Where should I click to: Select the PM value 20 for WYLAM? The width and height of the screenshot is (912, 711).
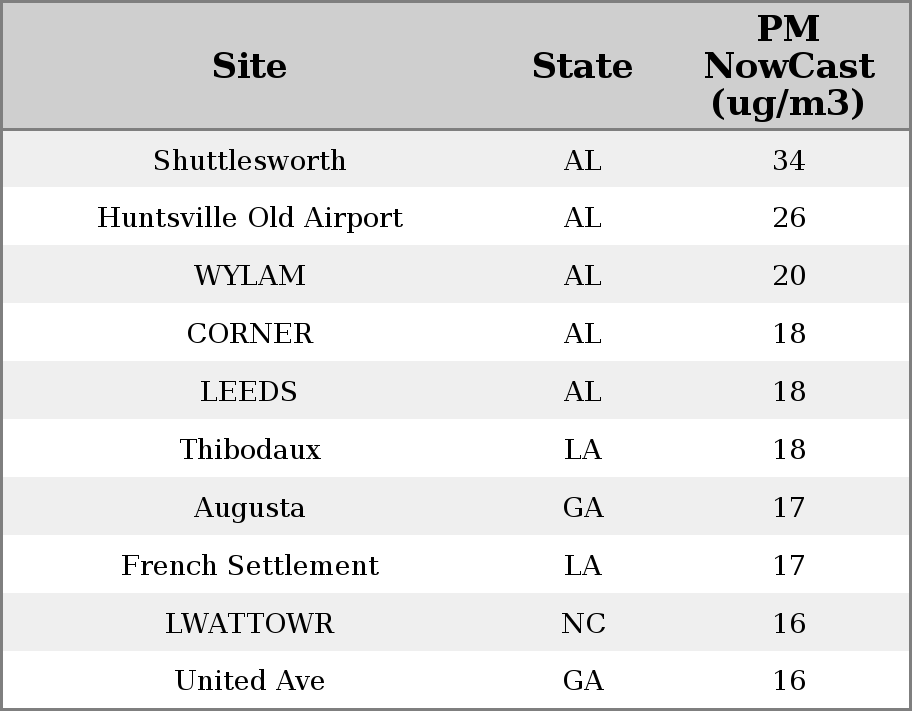tap(788, 276)
